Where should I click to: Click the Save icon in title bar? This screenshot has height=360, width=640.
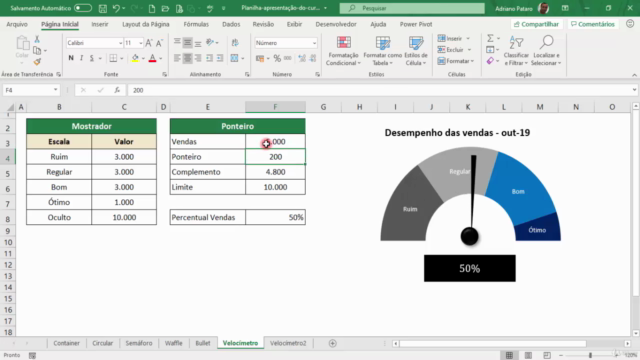[103, 8]
